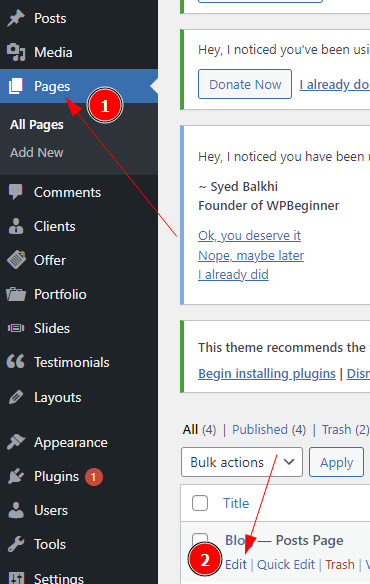Open the Offer price tag icon
The width and height of the screenshot is (370, 584).
tap(16, 260)
